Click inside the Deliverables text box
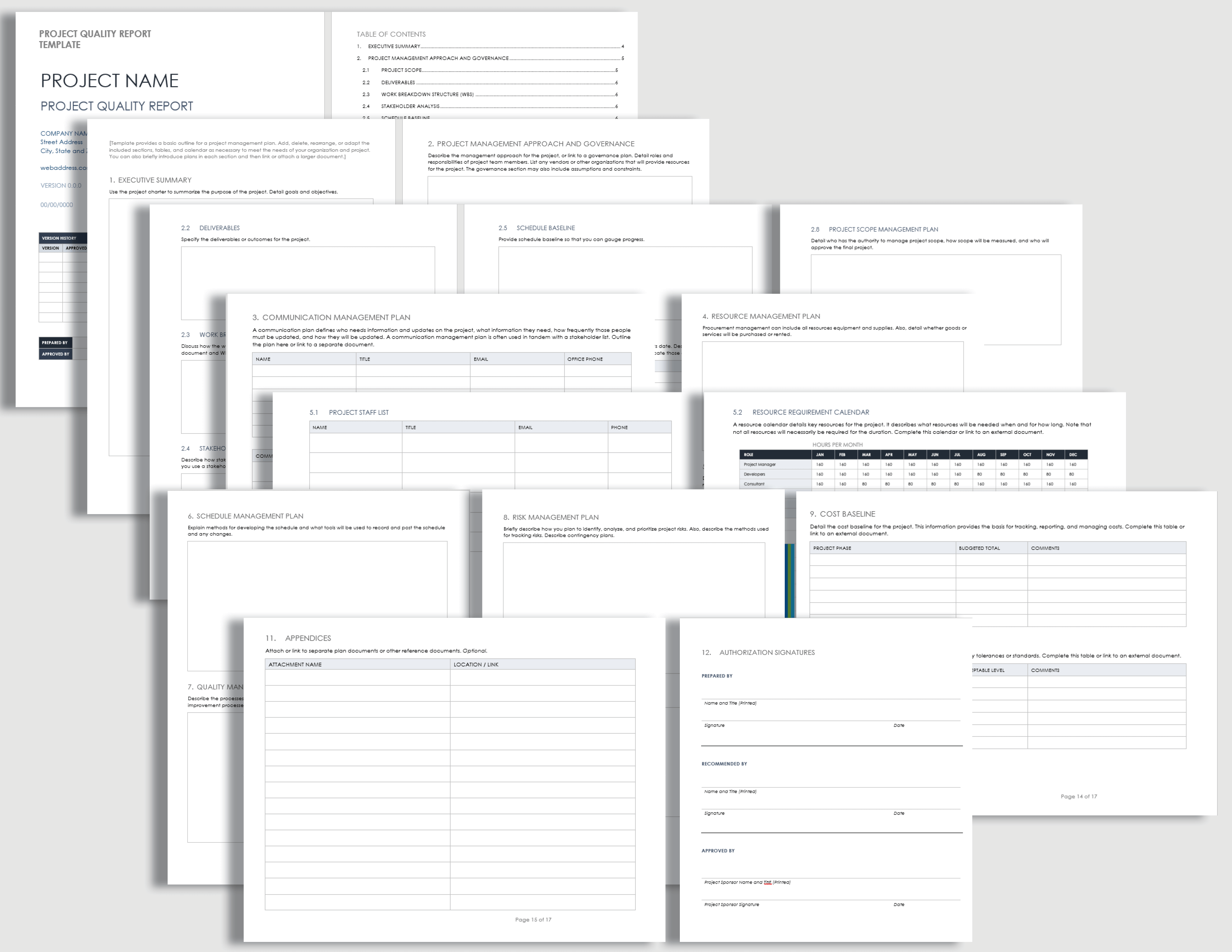 coord(308,283)
